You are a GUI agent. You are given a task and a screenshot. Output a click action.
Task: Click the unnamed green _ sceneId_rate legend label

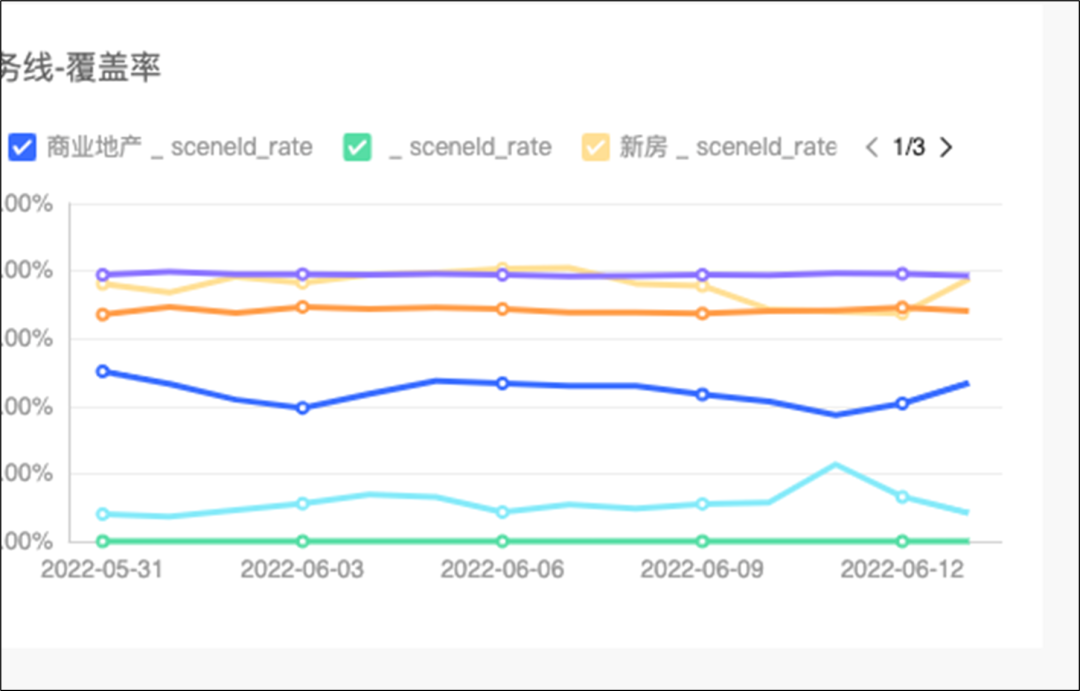point(470,148)
